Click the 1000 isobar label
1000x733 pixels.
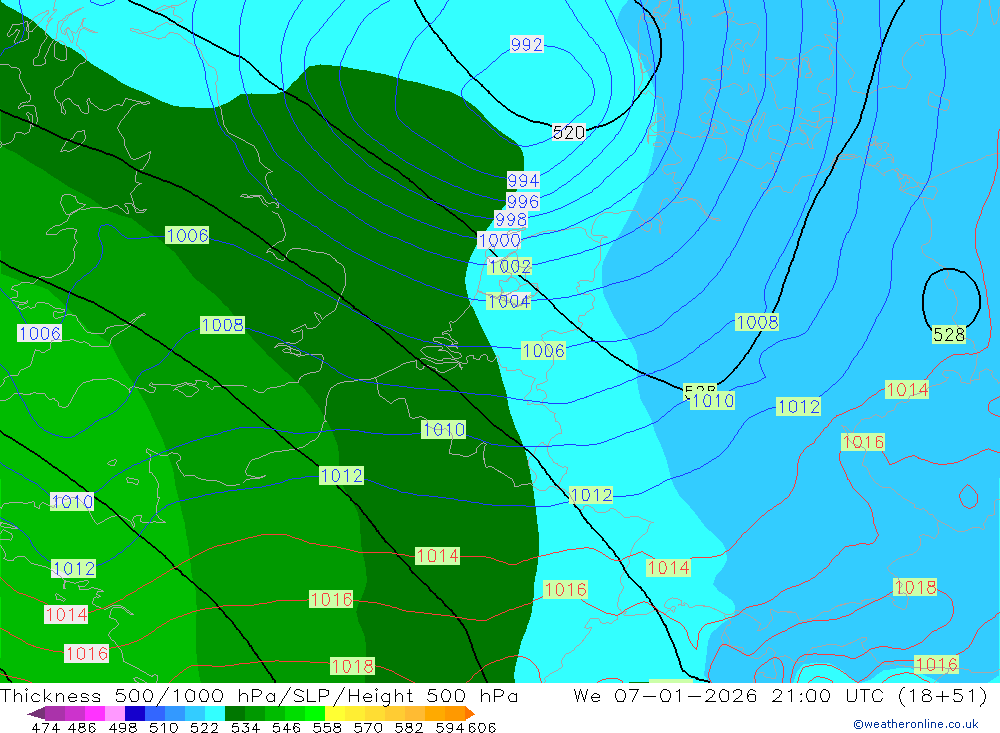coord(499,241)
